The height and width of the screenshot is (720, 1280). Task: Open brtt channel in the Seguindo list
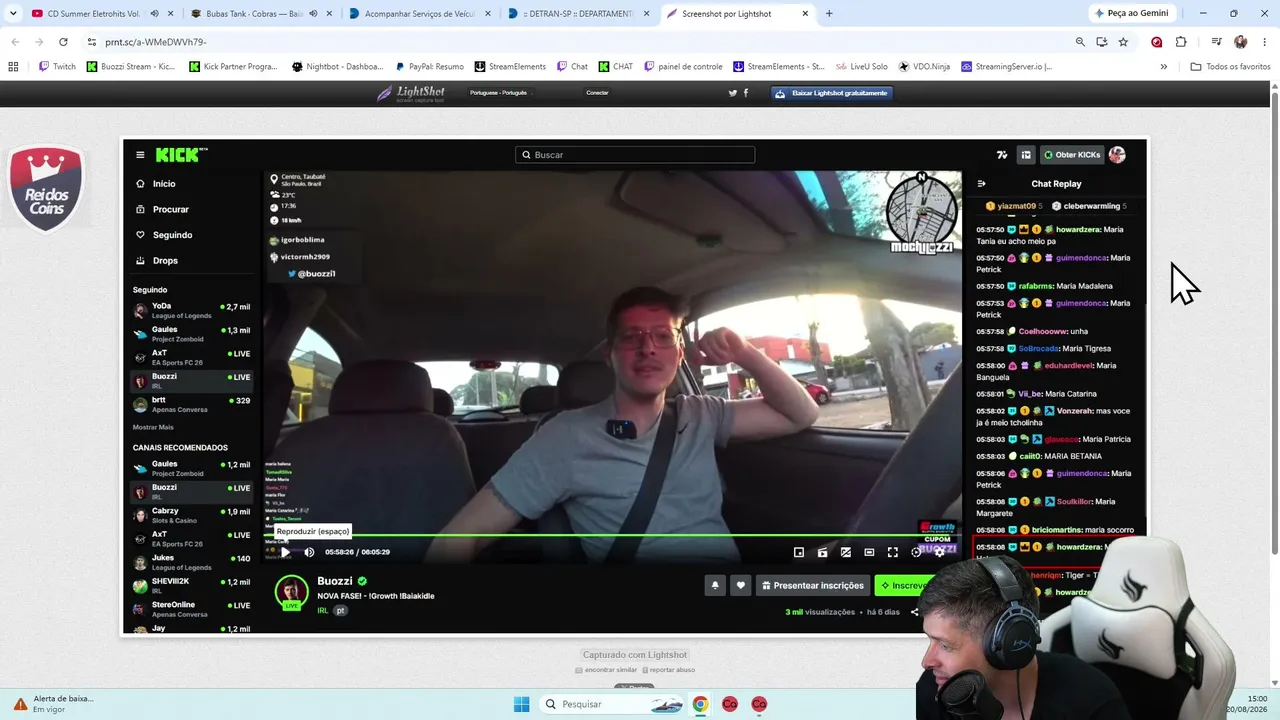click(x=192, y=404)
